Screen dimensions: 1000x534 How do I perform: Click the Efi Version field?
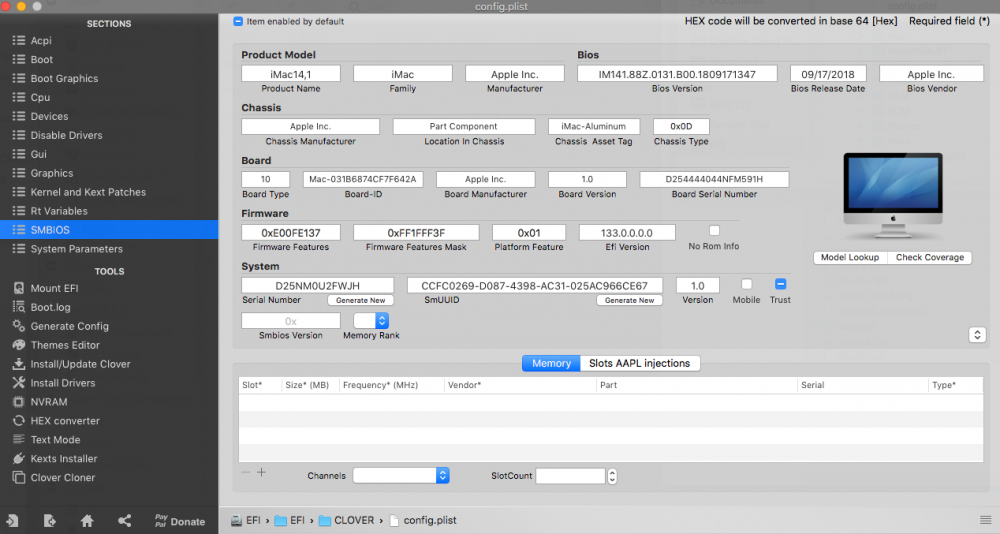click(x=627, y=233)
